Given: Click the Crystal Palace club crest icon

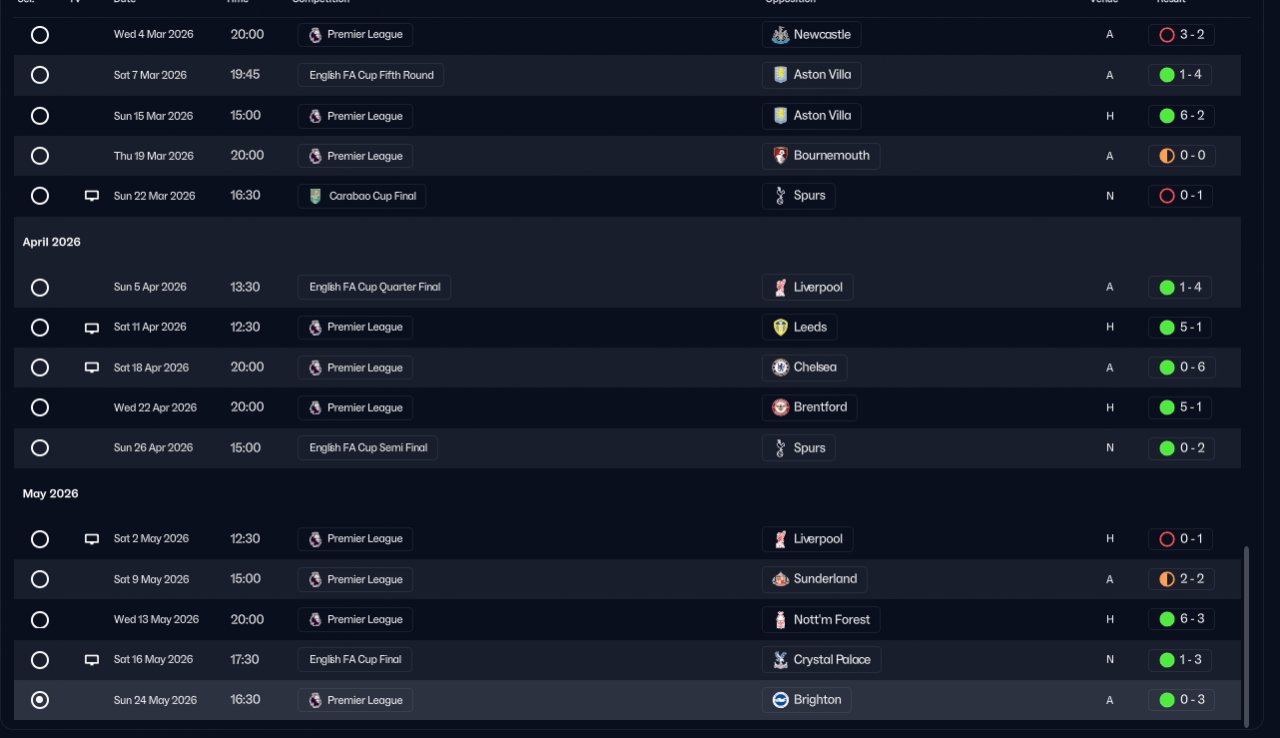Looking at the screenshot, I should click(x=780, y=660).
